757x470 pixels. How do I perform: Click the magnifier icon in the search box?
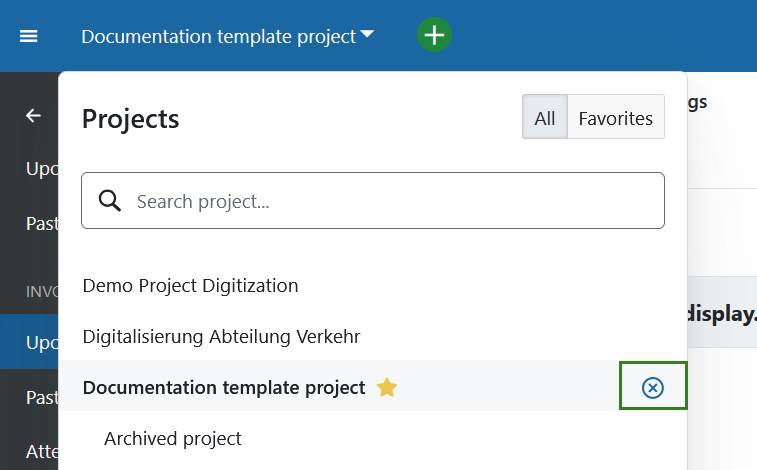click(110, 201)
